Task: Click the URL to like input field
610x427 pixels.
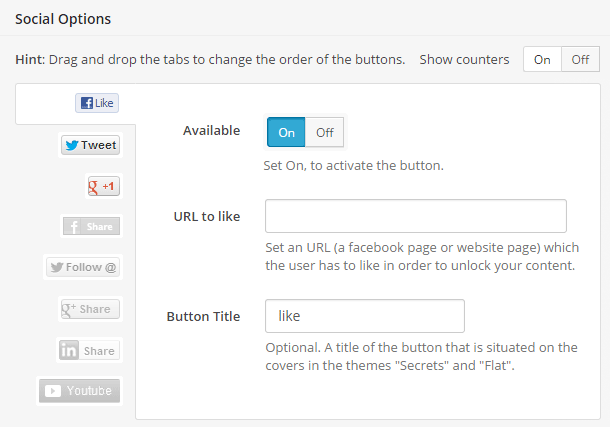Action: pos(415,216)
